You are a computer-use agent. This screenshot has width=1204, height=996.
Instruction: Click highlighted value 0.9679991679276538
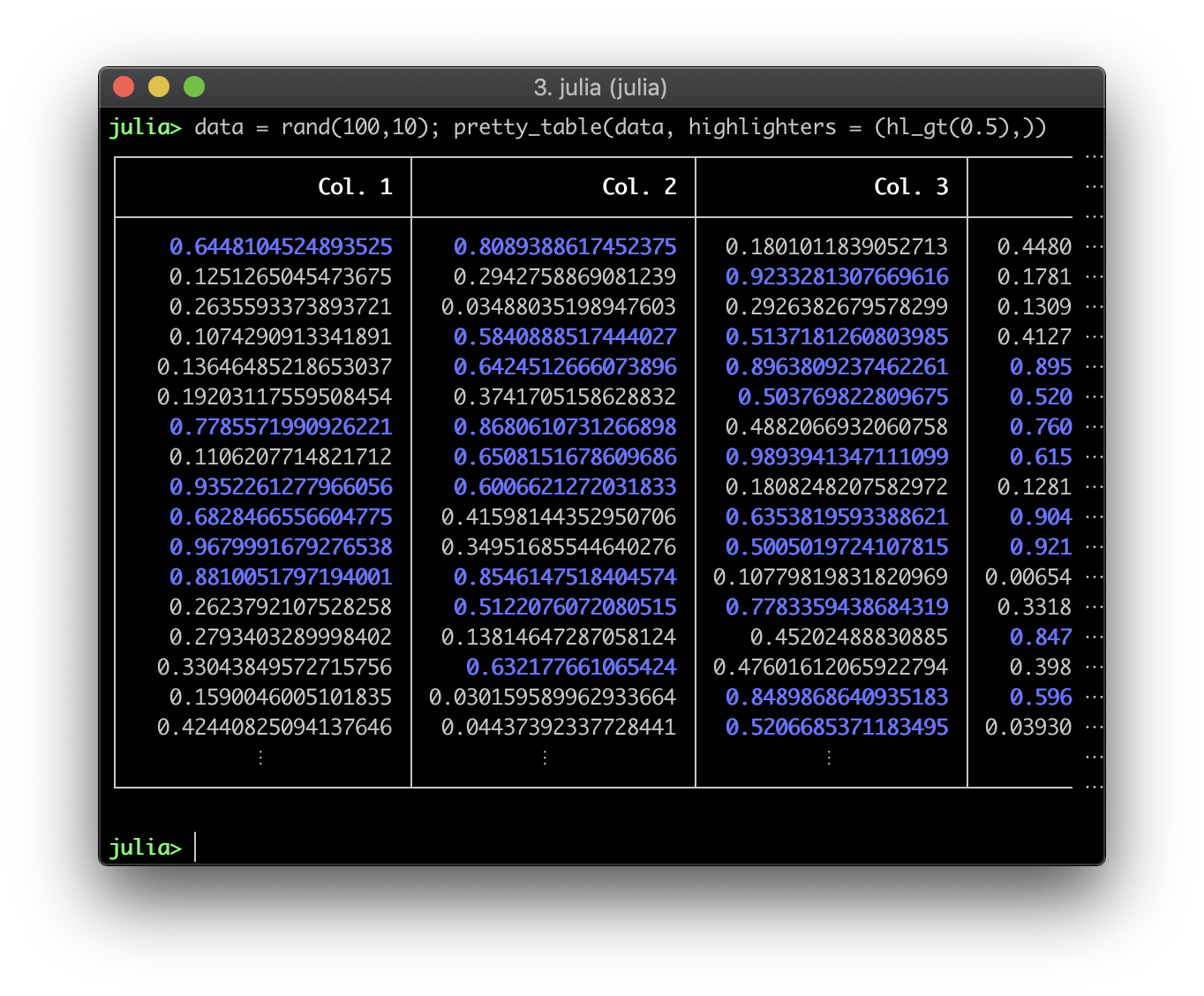pos(281,547)
